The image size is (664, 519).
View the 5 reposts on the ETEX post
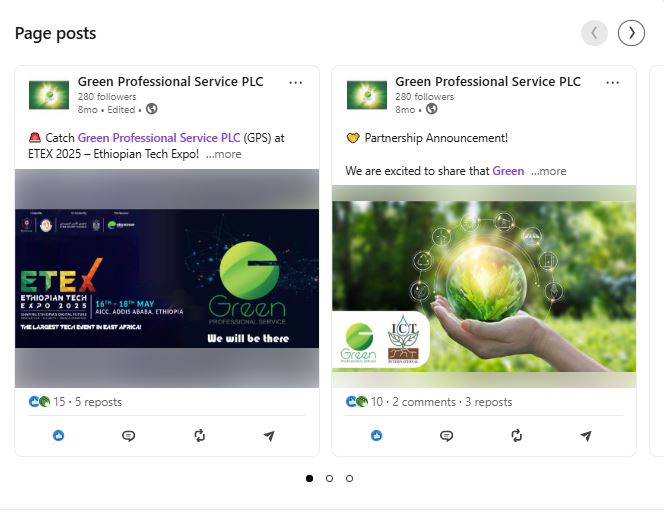click(x=98, y=402)
